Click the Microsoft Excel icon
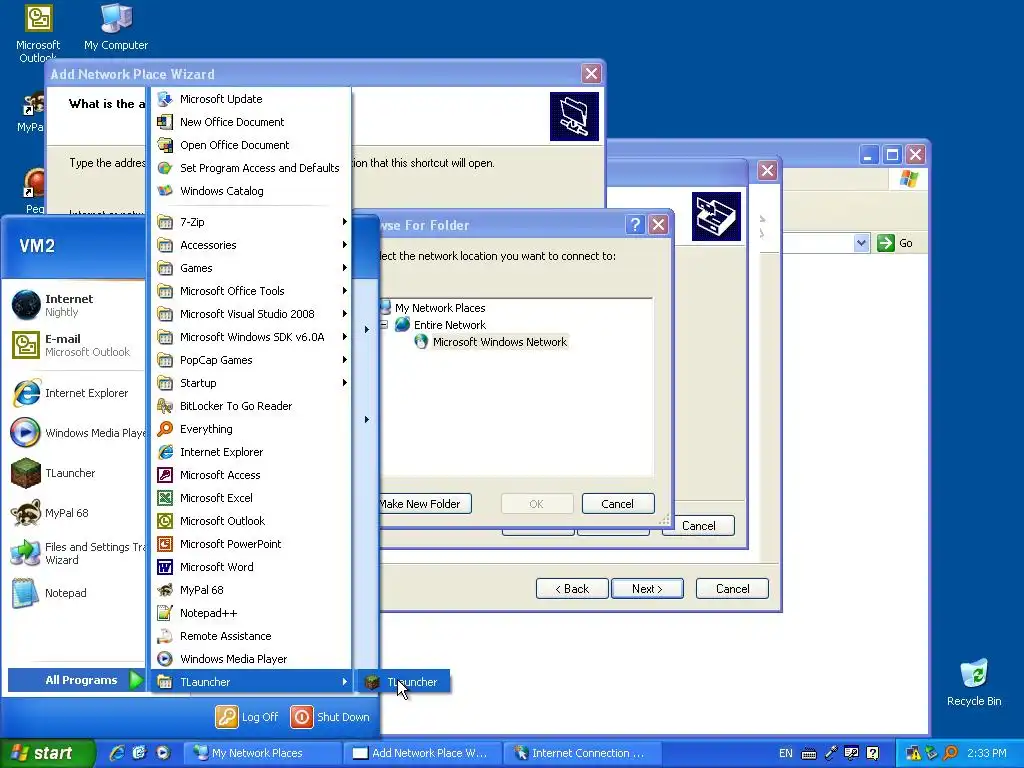This screenshot has height=768, width=1024. [x=165, y=498]
